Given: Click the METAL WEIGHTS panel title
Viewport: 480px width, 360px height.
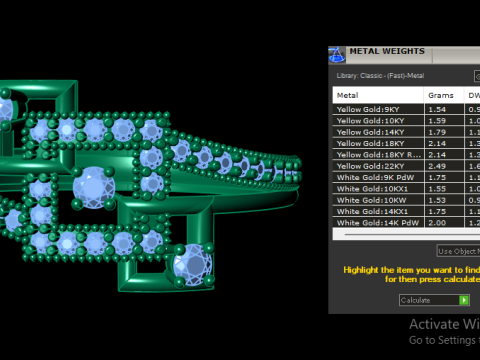Looking at the screenshot, I should tap(387, 51).
